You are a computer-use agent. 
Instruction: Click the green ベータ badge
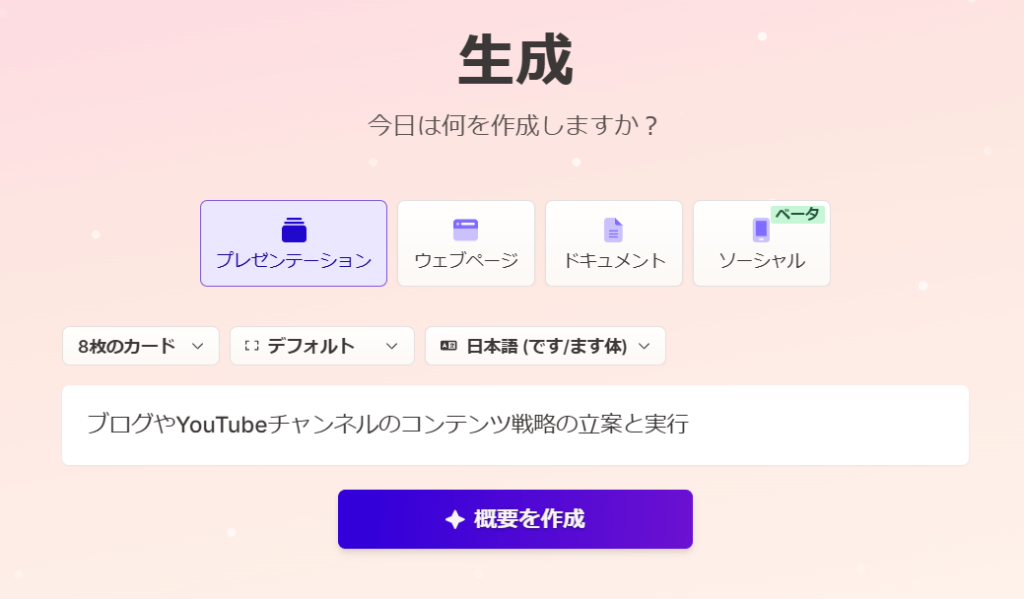(797, 214)
